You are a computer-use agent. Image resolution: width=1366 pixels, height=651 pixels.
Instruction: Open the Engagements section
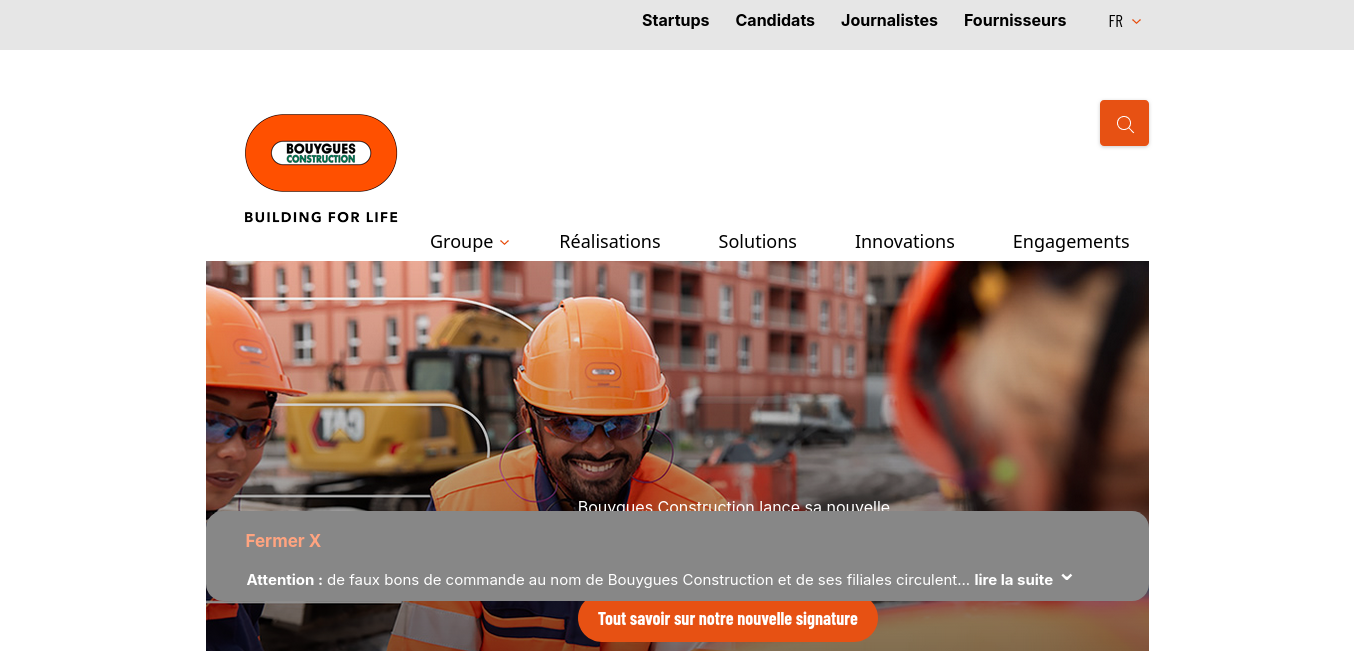[x=1071, y=241]
